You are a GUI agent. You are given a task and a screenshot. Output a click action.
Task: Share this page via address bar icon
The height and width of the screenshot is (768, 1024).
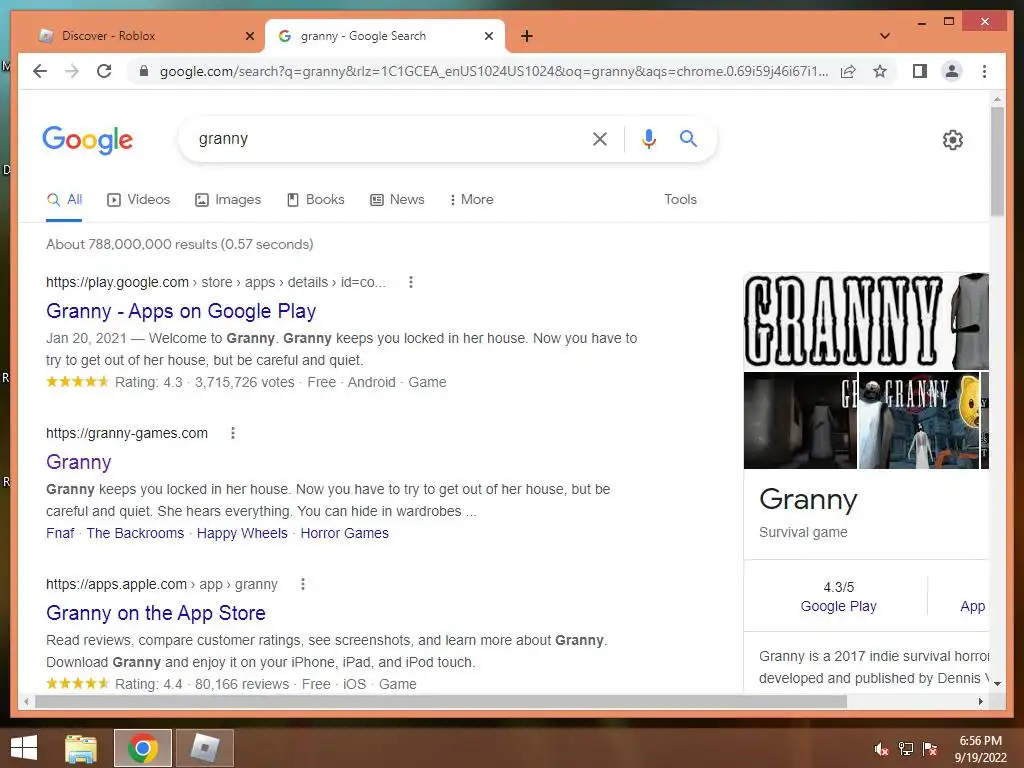coord(848,71)
